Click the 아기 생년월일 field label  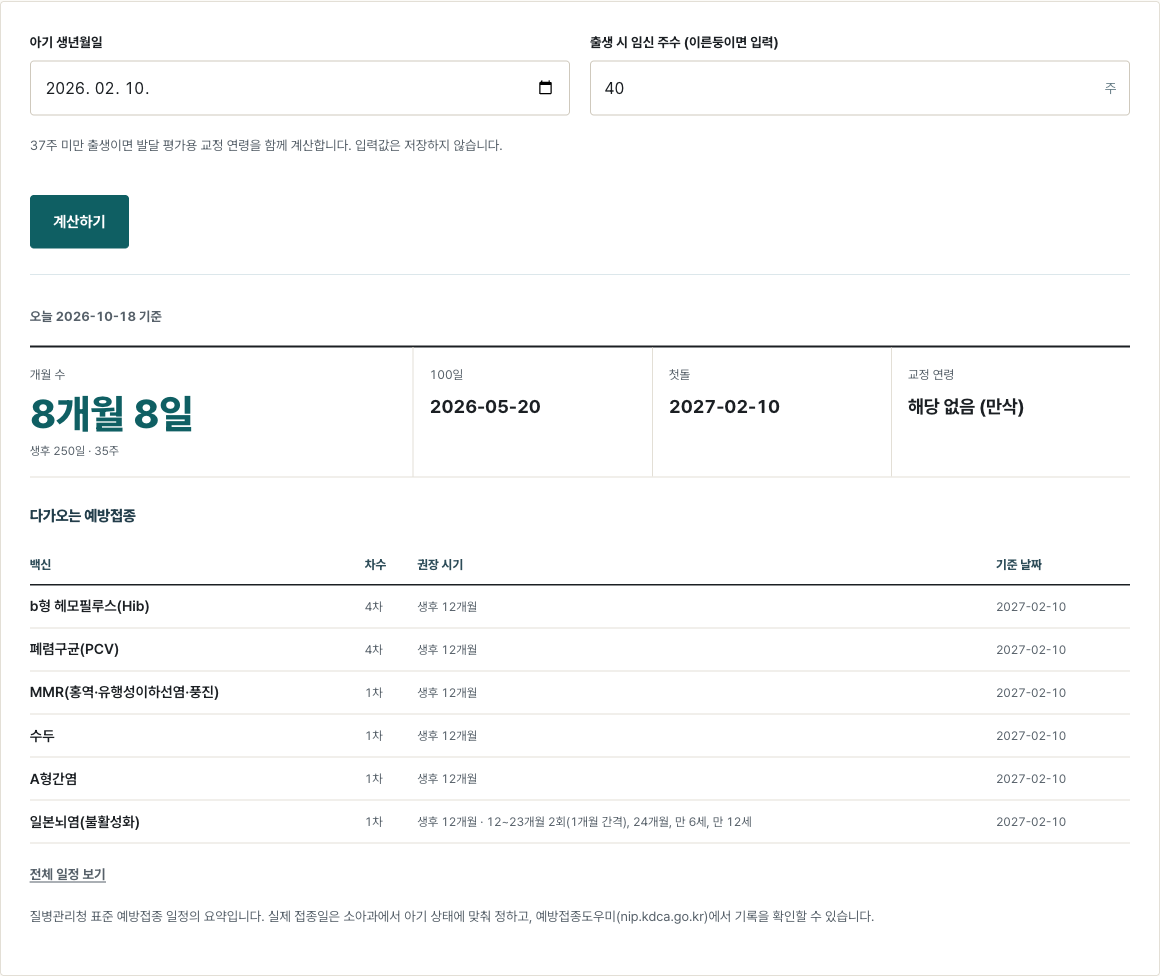tap(66, 42)
